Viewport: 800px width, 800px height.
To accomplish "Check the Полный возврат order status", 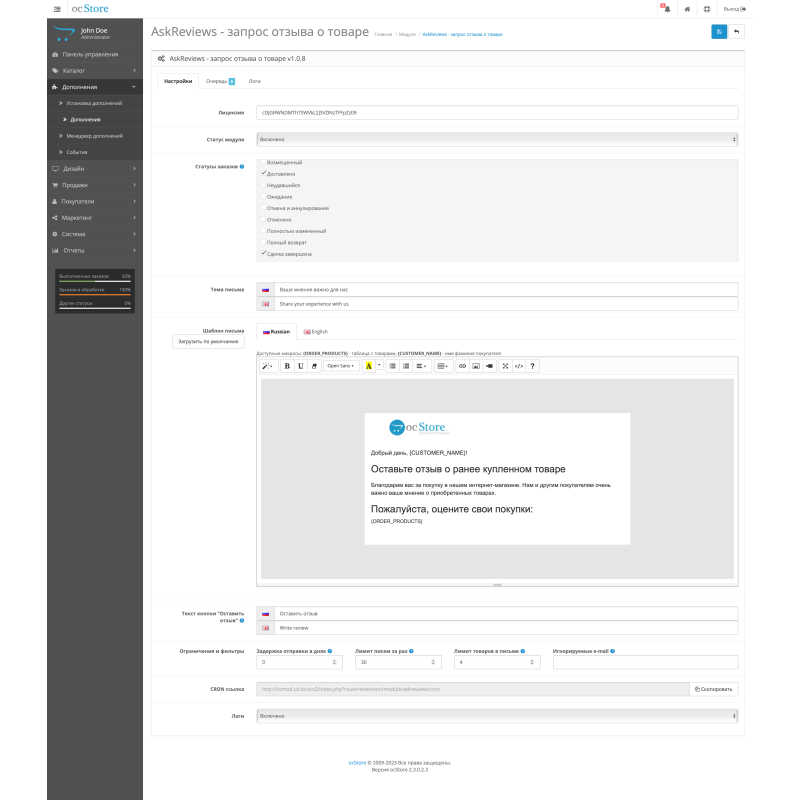I will [264, 242].
